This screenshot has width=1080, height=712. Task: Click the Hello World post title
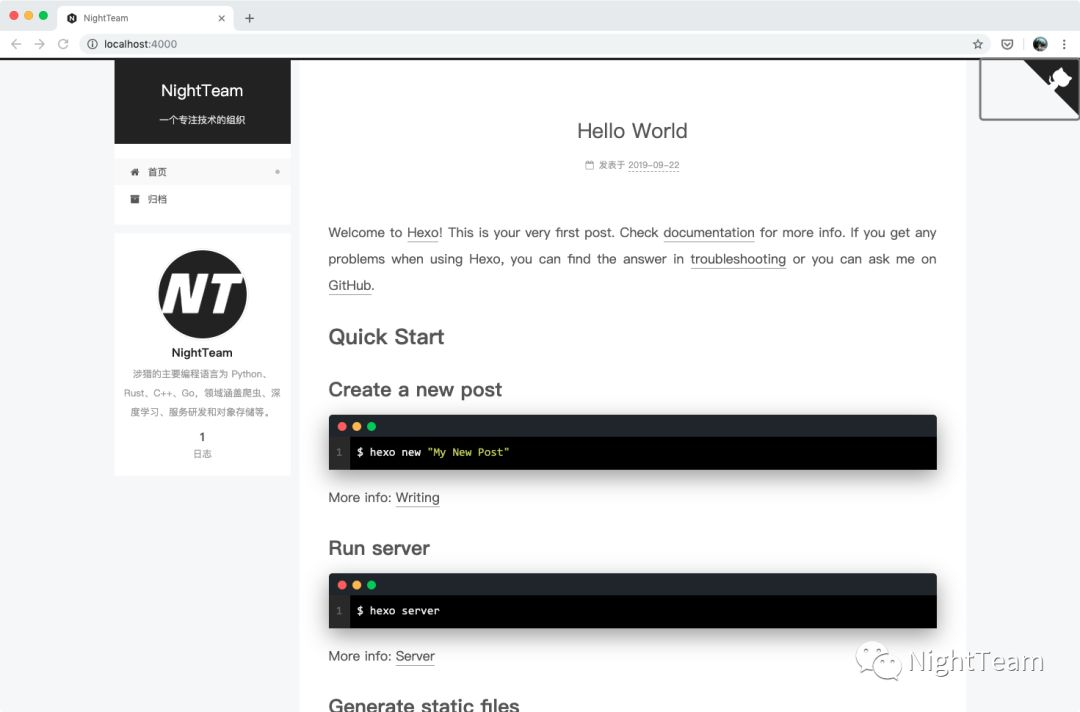(x=632, y=131)
